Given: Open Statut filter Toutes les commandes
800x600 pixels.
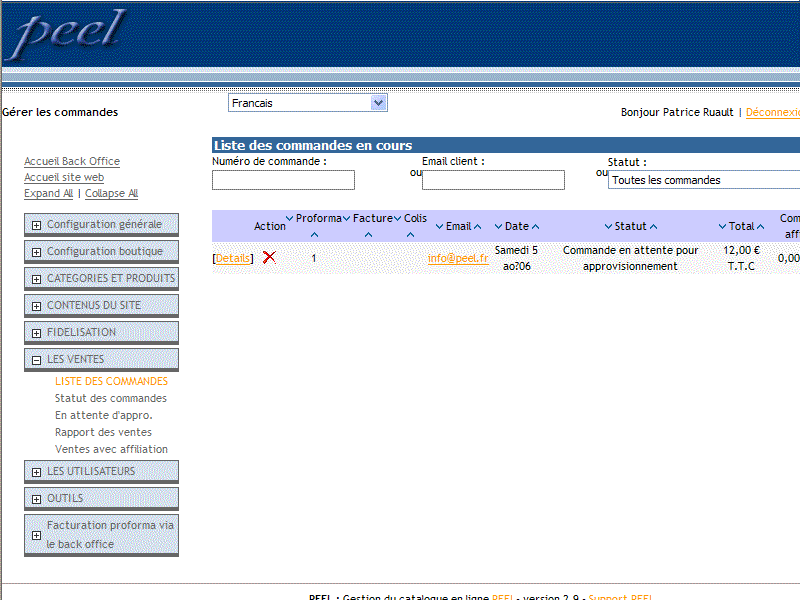Looking at the screenshot, I should point(704,180).
